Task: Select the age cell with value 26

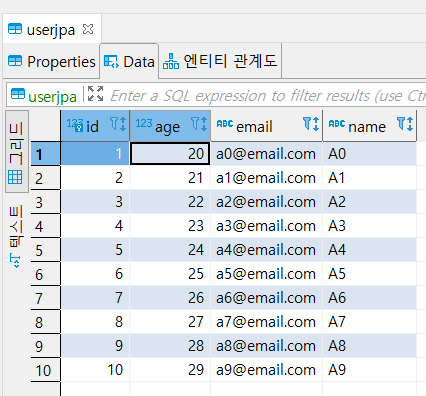Action: [170, 298]
